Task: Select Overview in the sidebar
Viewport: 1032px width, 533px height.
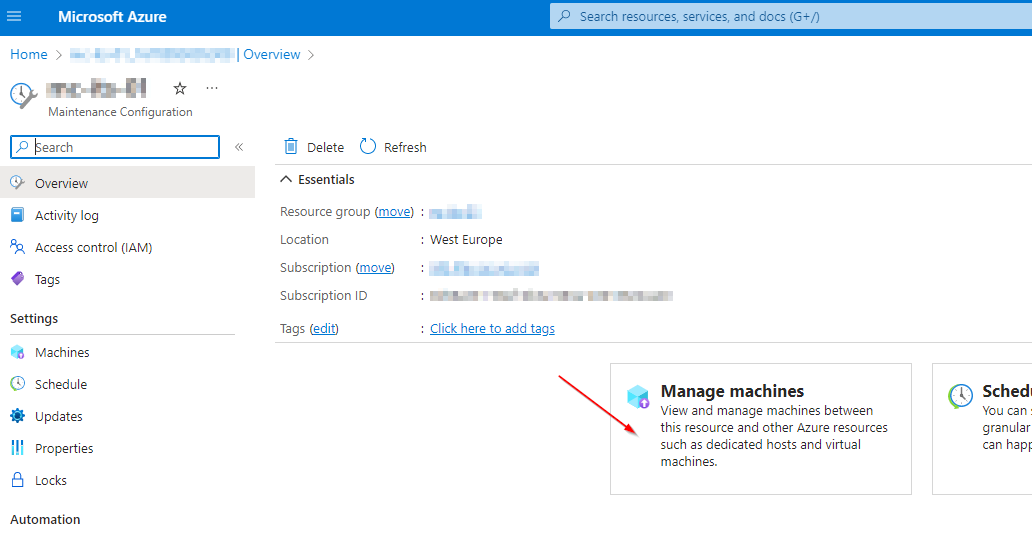Action: pos(128,183)
